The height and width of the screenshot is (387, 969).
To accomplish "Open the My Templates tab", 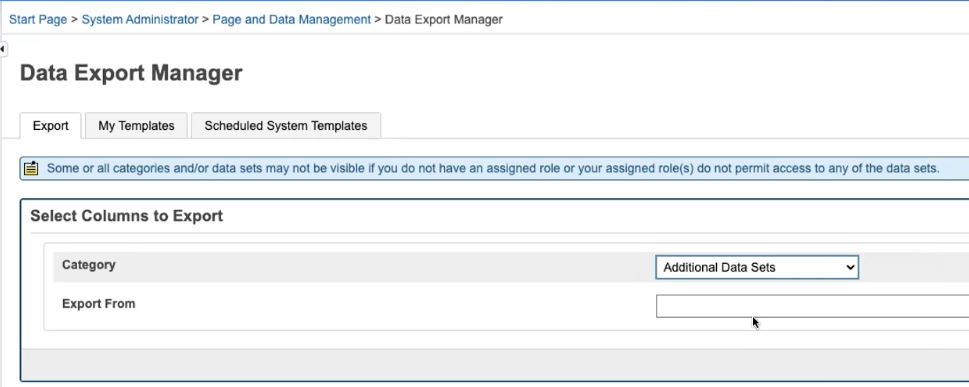I will 136,125.
